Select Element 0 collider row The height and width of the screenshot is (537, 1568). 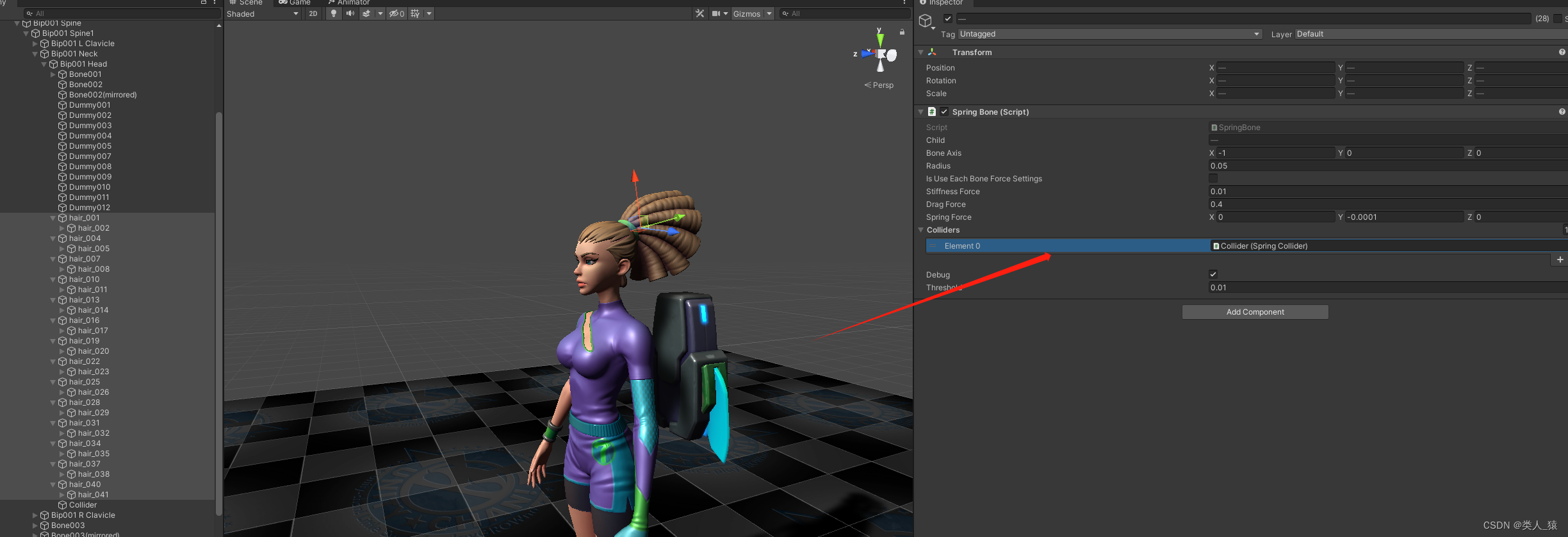click(1067, 246)
